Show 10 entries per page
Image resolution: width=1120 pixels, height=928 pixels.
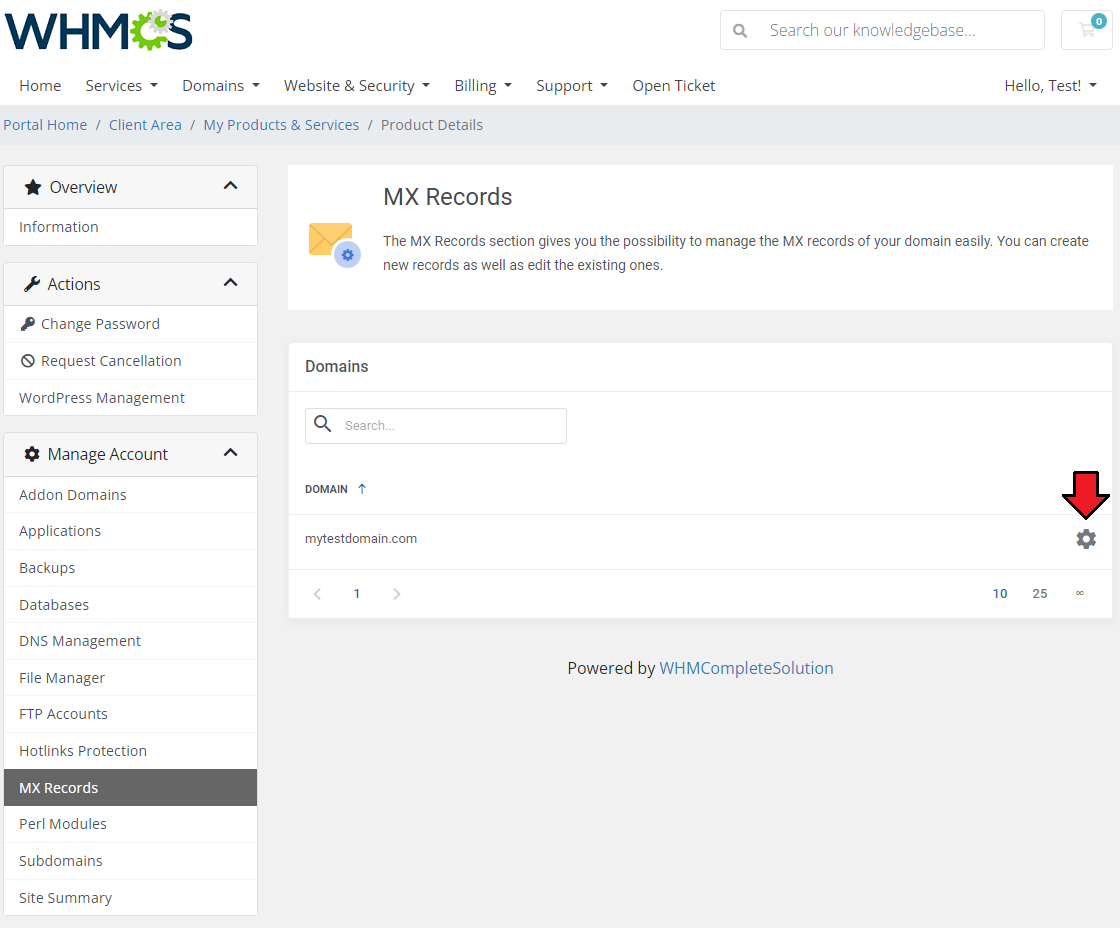tap(1000, 594)
